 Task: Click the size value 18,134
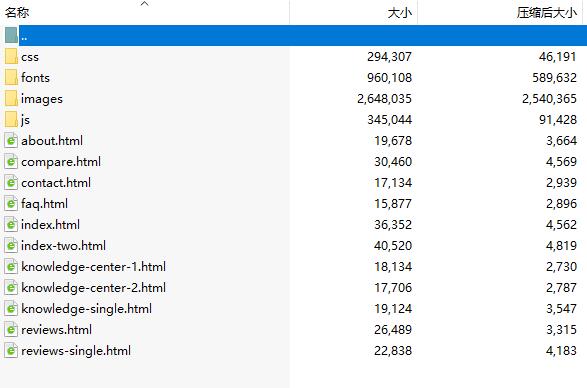click(x=393, y=267)
